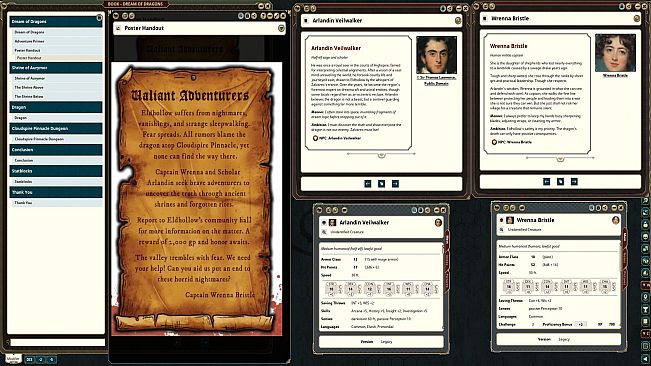Click Proficiency Bonus value on Wrenna sheet
Screen dimensions: 651x366
point(580,325)
